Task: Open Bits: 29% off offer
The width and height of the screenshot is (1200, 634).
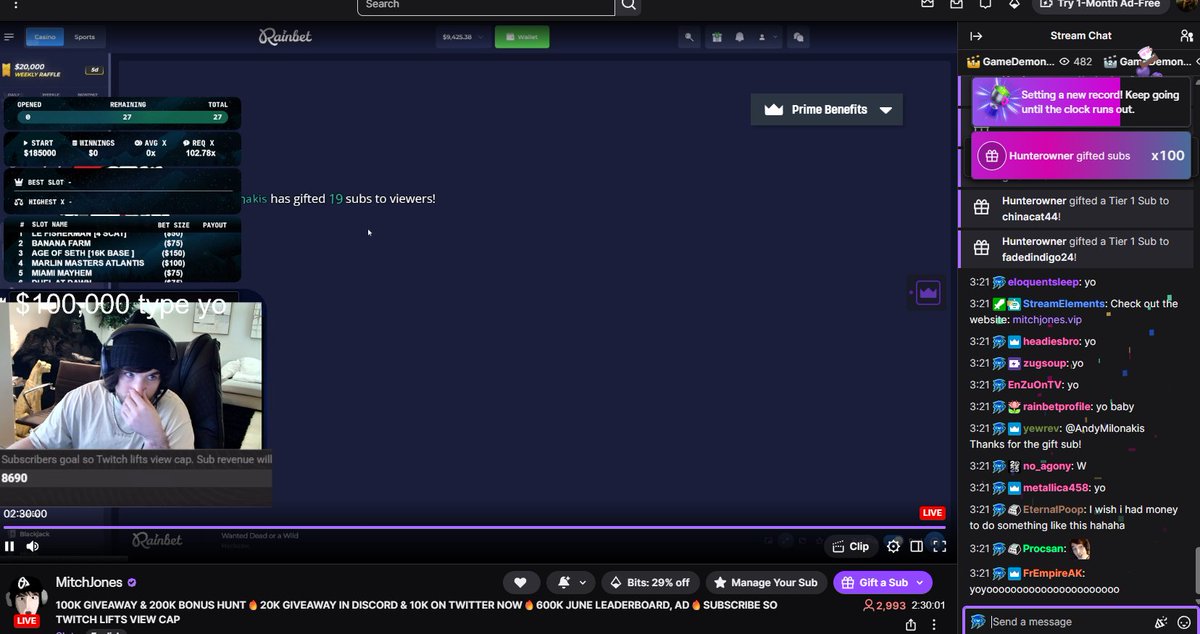Action: point(648,582)
